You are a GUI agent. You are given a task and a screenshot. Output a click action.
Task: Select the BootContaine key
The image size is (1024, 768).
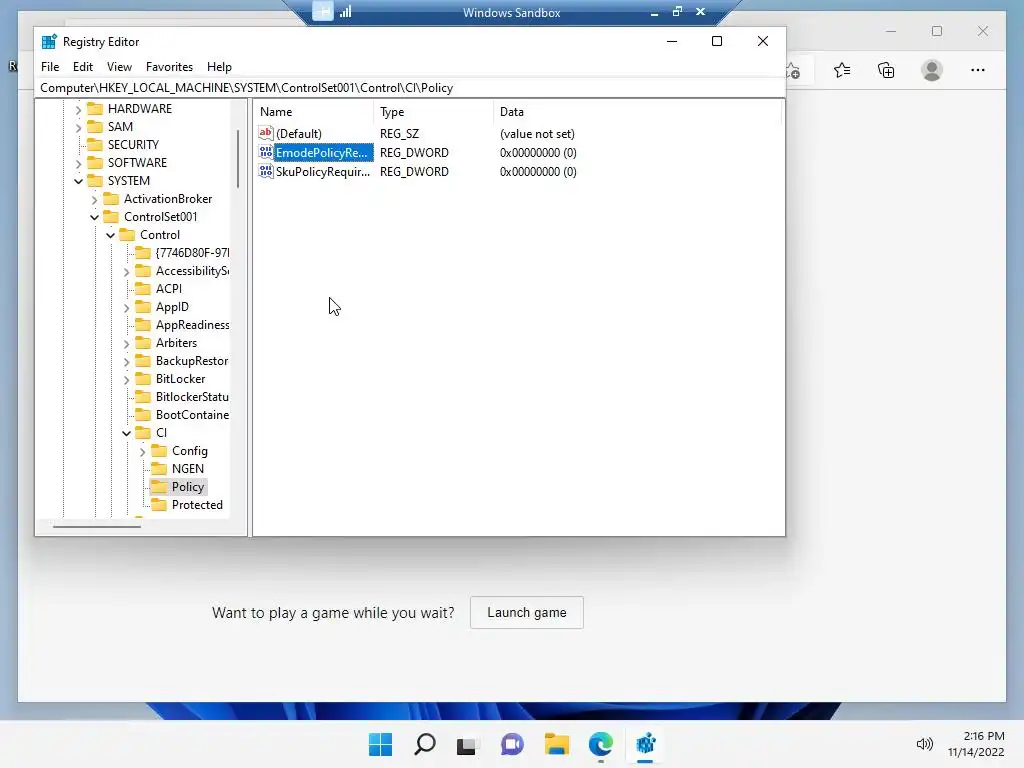click(192, 415)
